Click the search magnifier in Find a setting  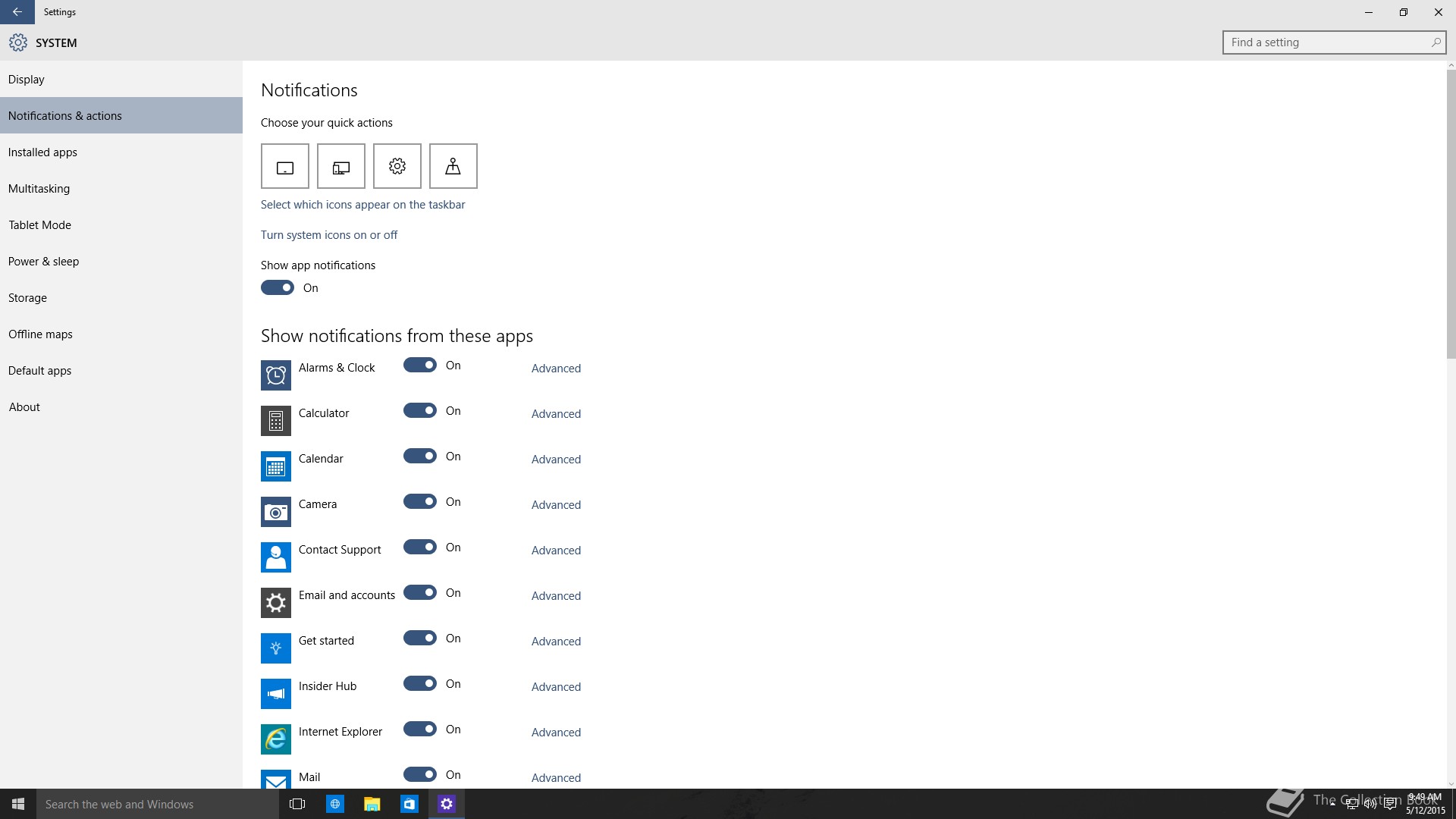tap(1436, 42)
